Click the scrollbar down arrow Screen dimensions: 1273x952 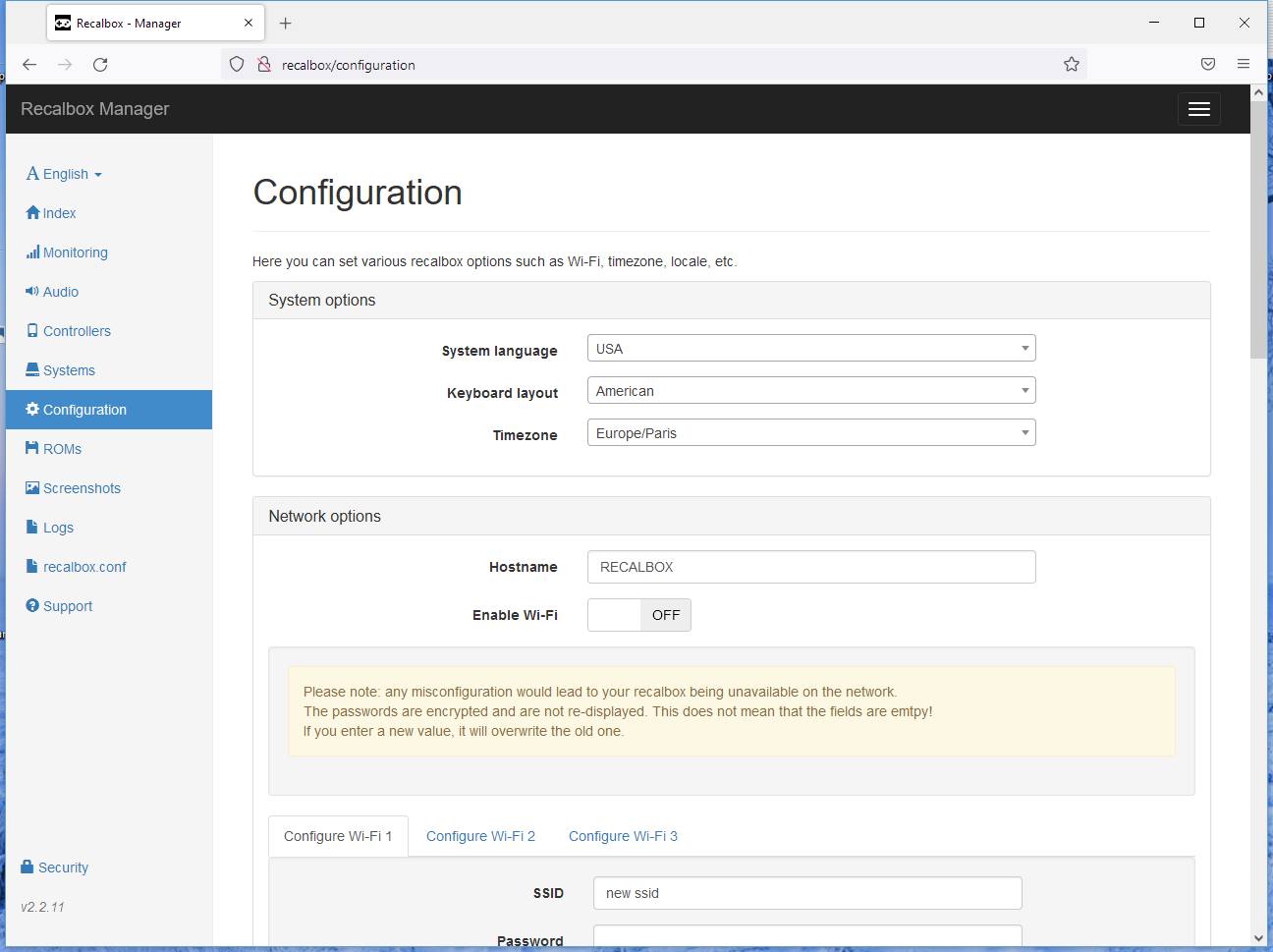point(1258,938)
